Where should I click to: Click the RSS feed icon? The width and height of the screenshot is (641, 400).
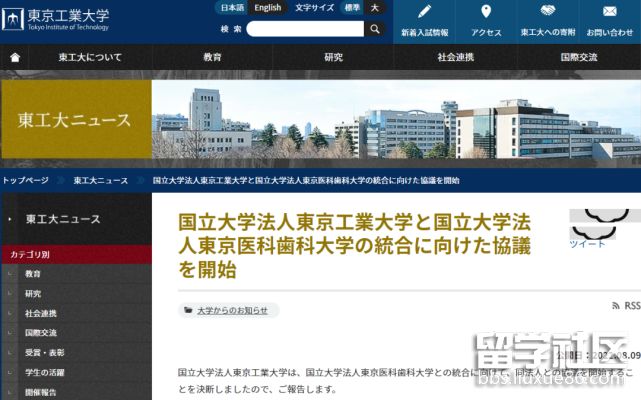[x=616, y=306]
